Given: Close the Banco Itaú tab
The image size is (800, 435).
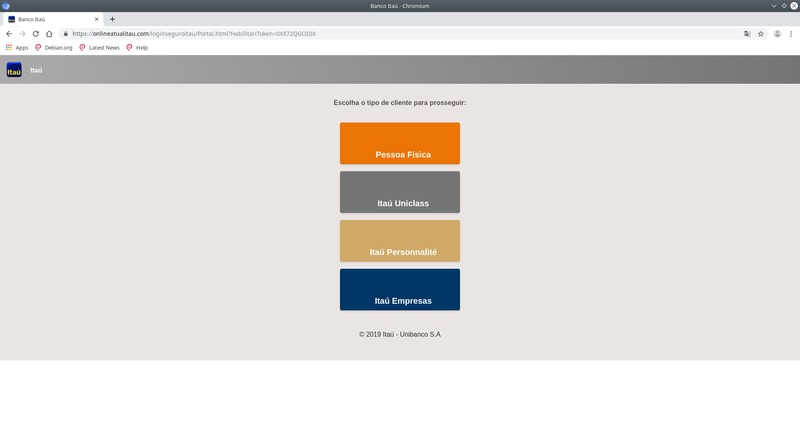Looking at the screenshot, I should pyautogui.click(x=96, y=19).
